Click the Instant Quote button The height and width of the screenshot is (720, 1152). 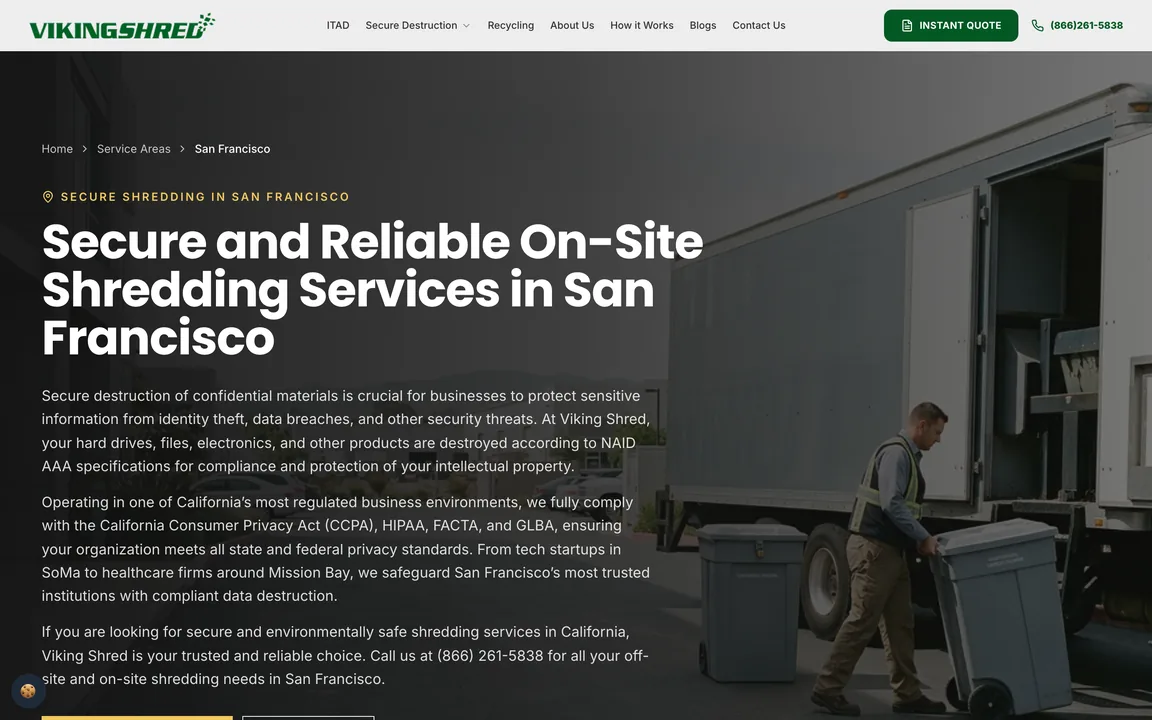[x=951, y=26]
